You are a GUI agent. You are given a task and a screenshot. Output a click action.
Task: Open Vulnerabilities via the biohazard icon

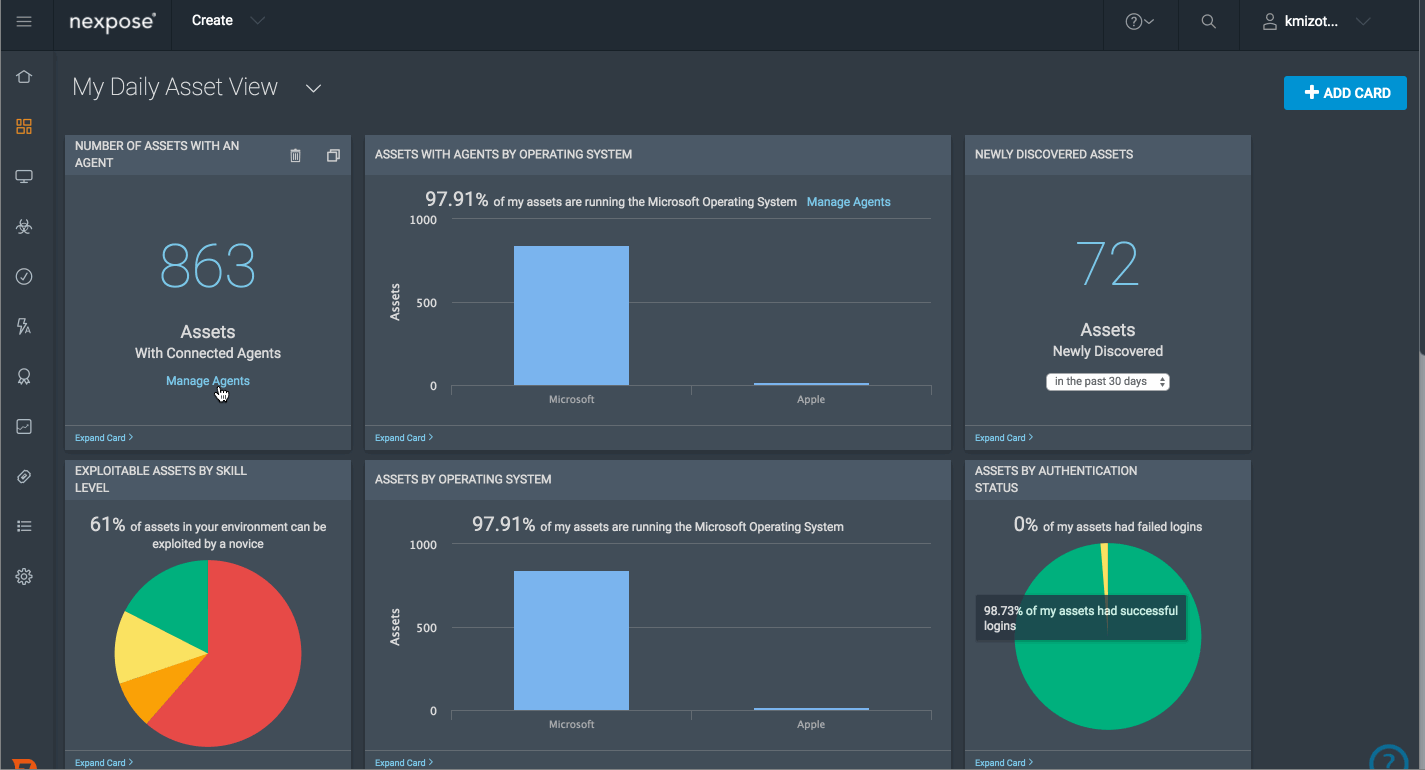point(24,227)
